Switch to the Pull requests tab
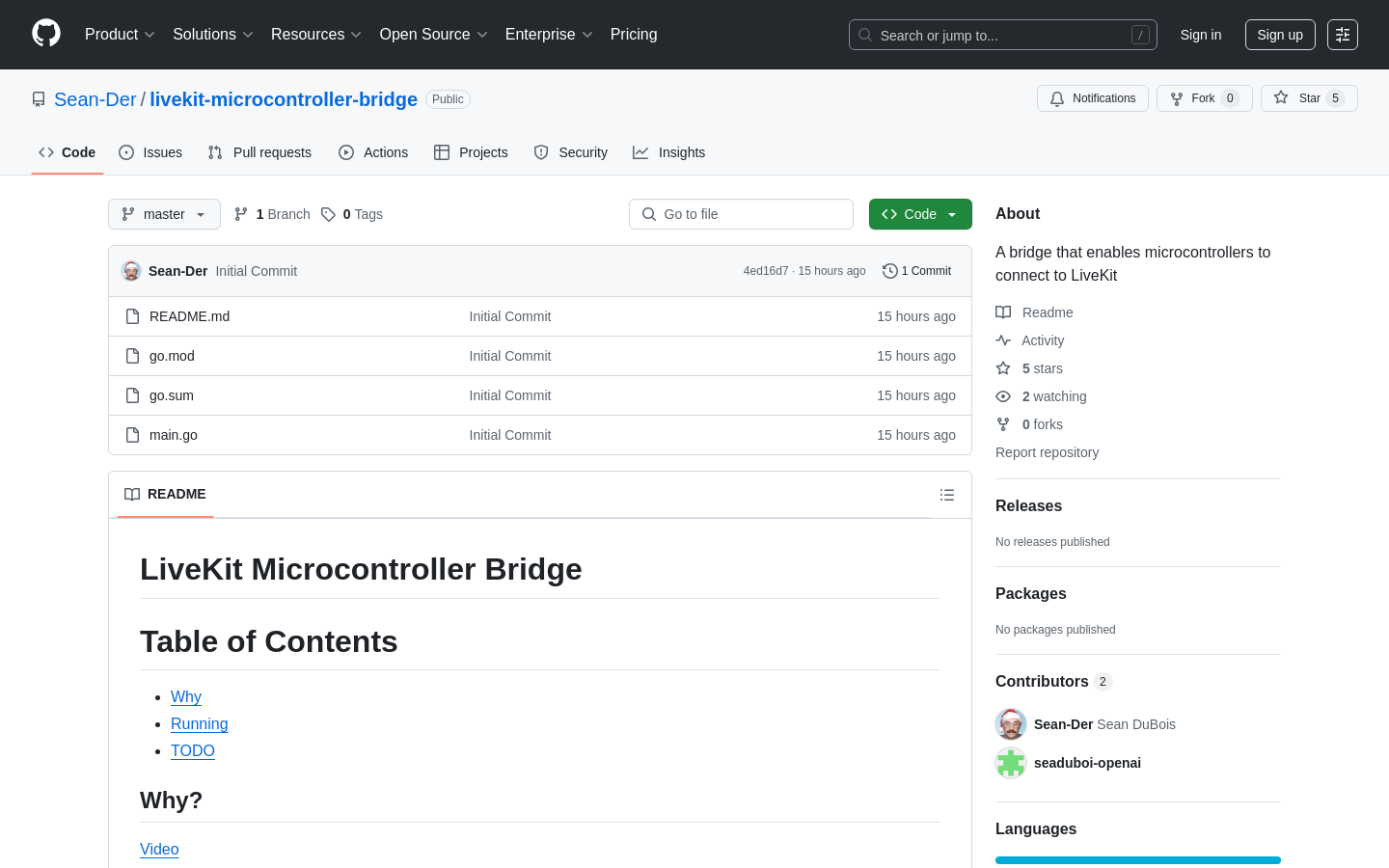Viewport: 1389px width, 868px height. (x=259, y=152)
